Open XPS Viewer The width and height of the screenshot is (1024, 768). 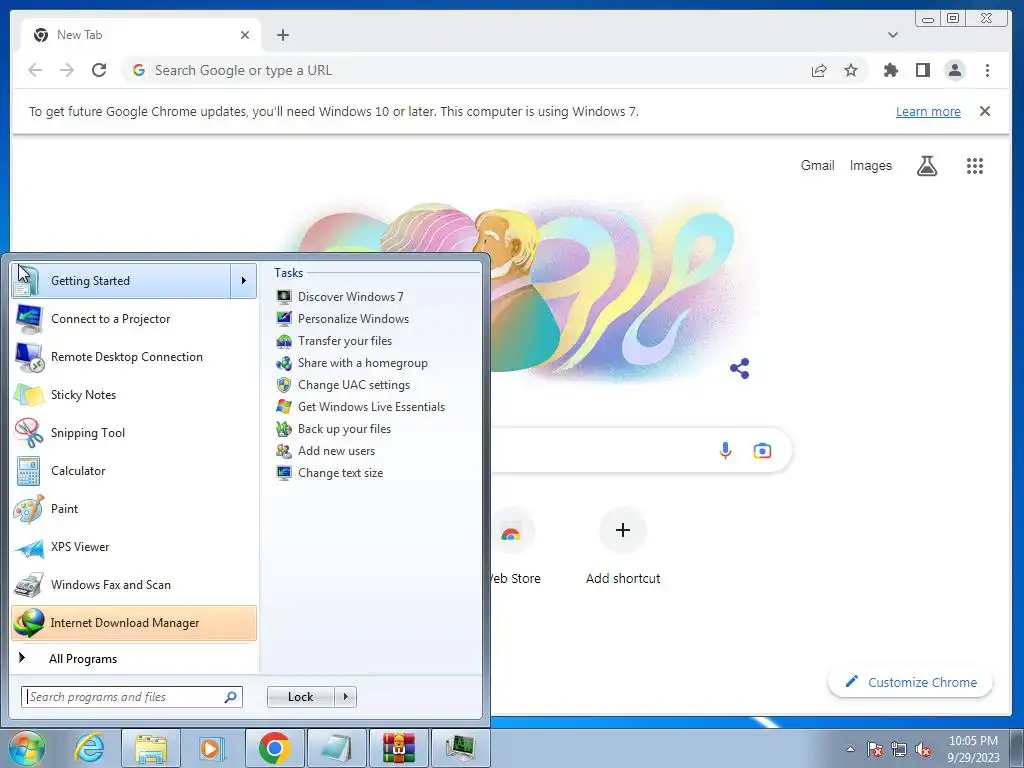134,547
